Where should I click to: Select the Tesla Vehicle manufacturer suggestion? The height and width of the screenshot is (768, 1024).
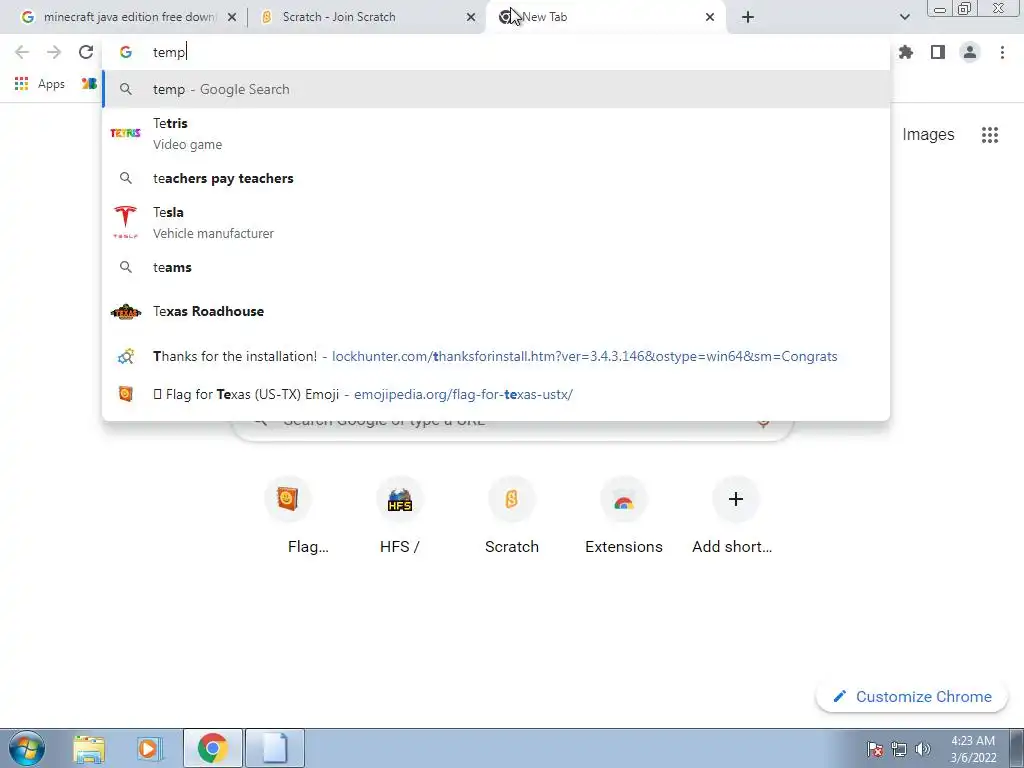click(496, 222)
